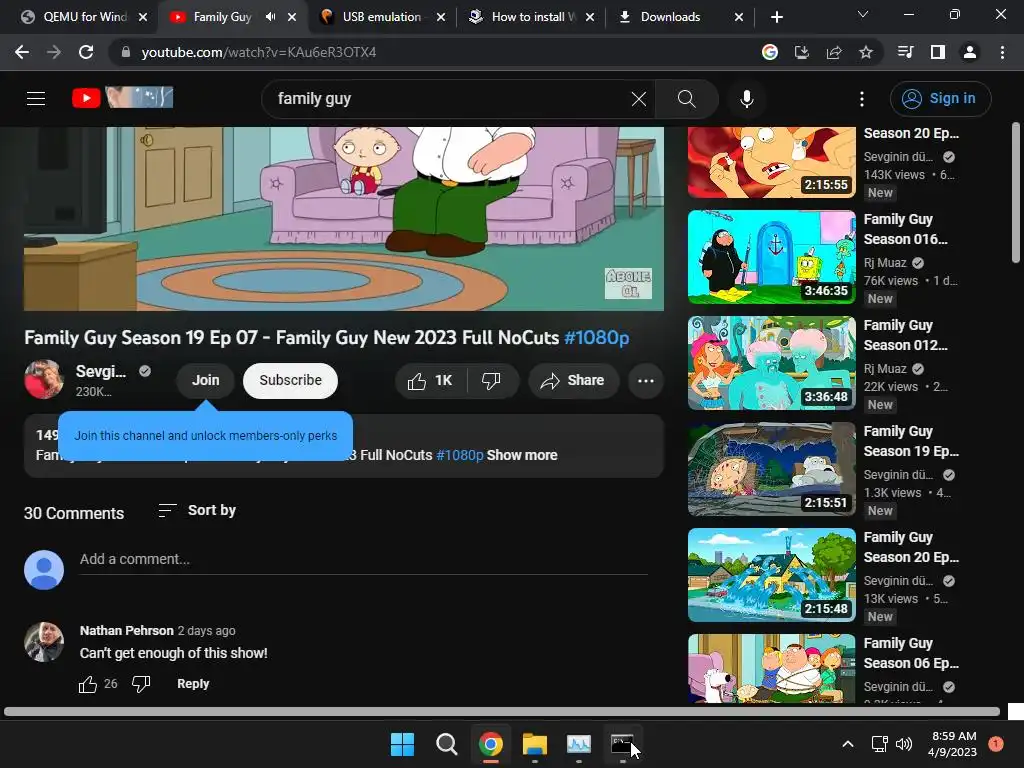Switch to Downloads tab
The width and height of the screenshot is (1024, 768).
tap(679, 17)
